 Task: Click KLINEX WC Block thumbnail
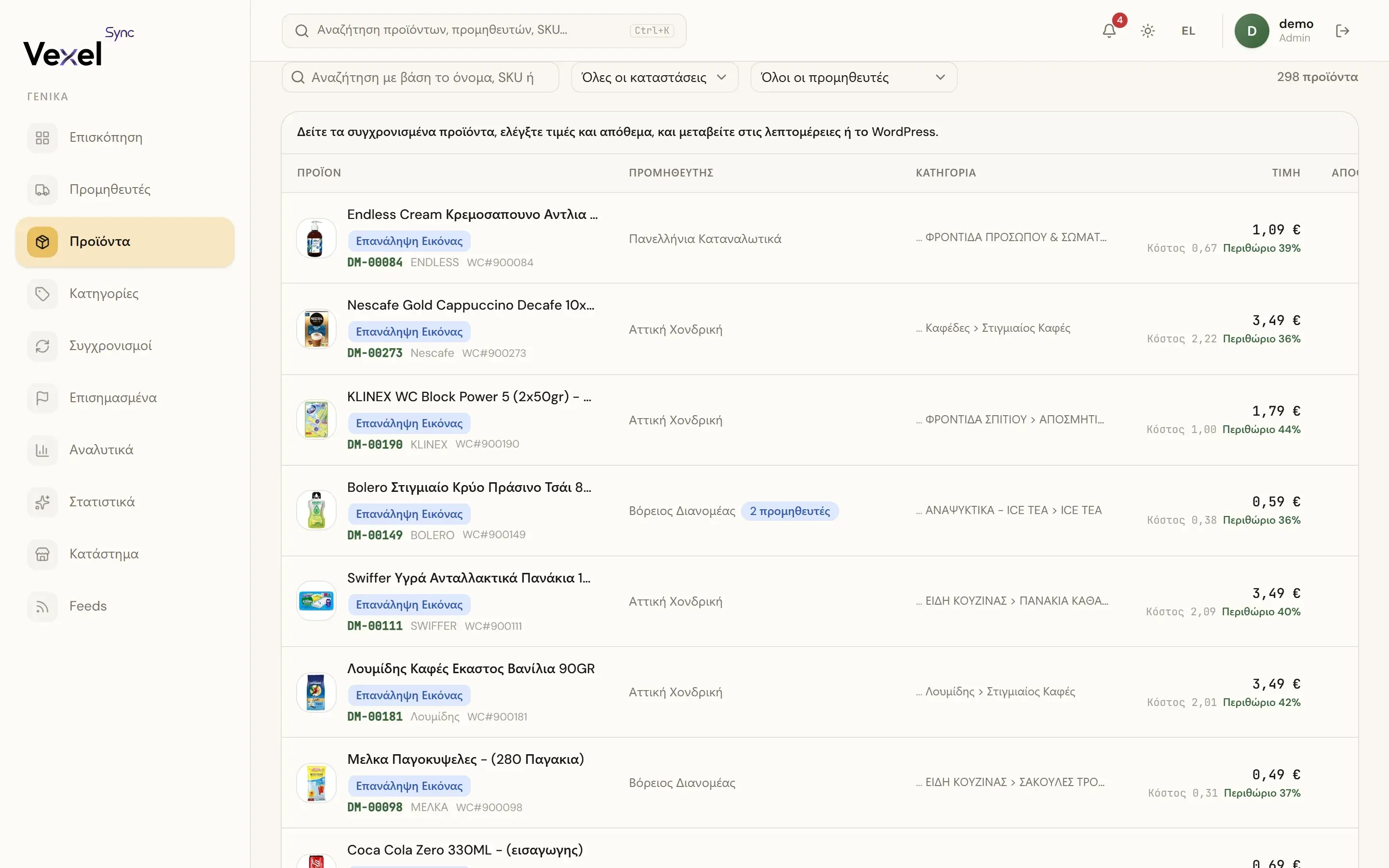tap(316, 420)
